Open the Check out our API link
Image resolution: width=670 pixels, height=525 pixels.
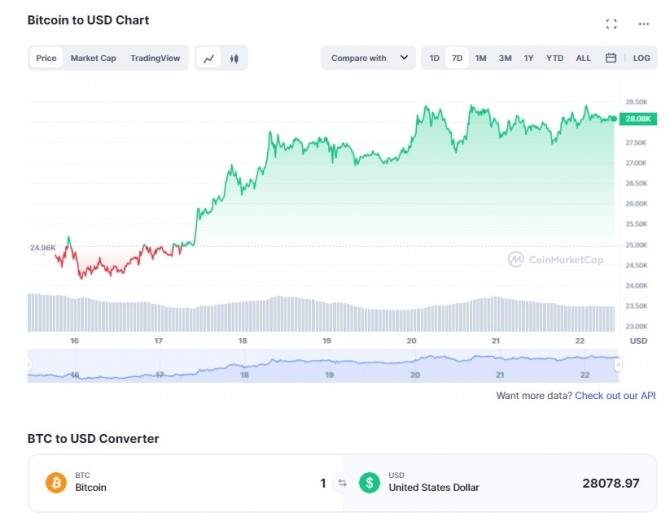click(x=615, y=396)
